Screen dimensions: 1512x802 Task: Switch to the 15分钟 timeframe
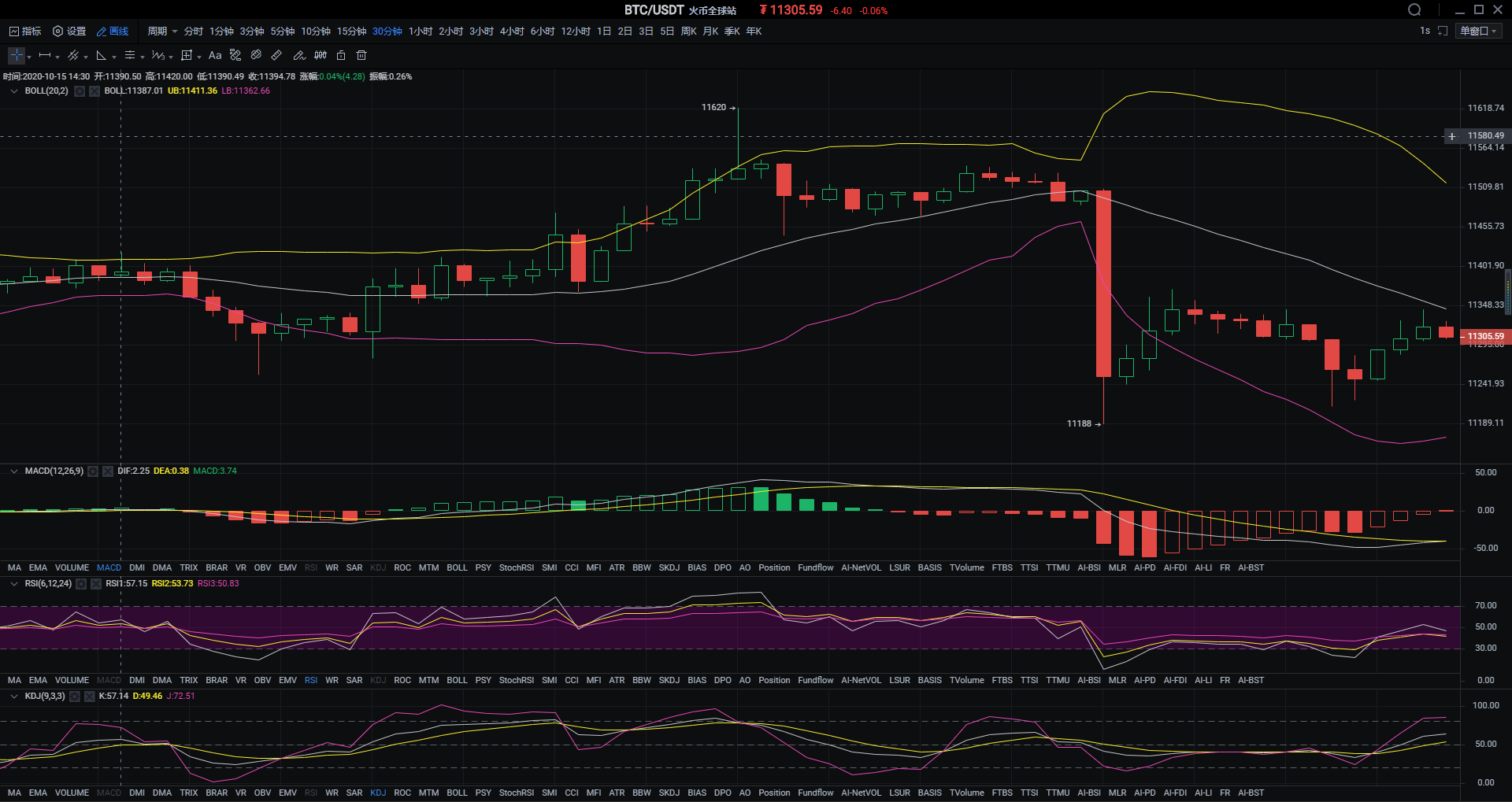coord(351,31)
